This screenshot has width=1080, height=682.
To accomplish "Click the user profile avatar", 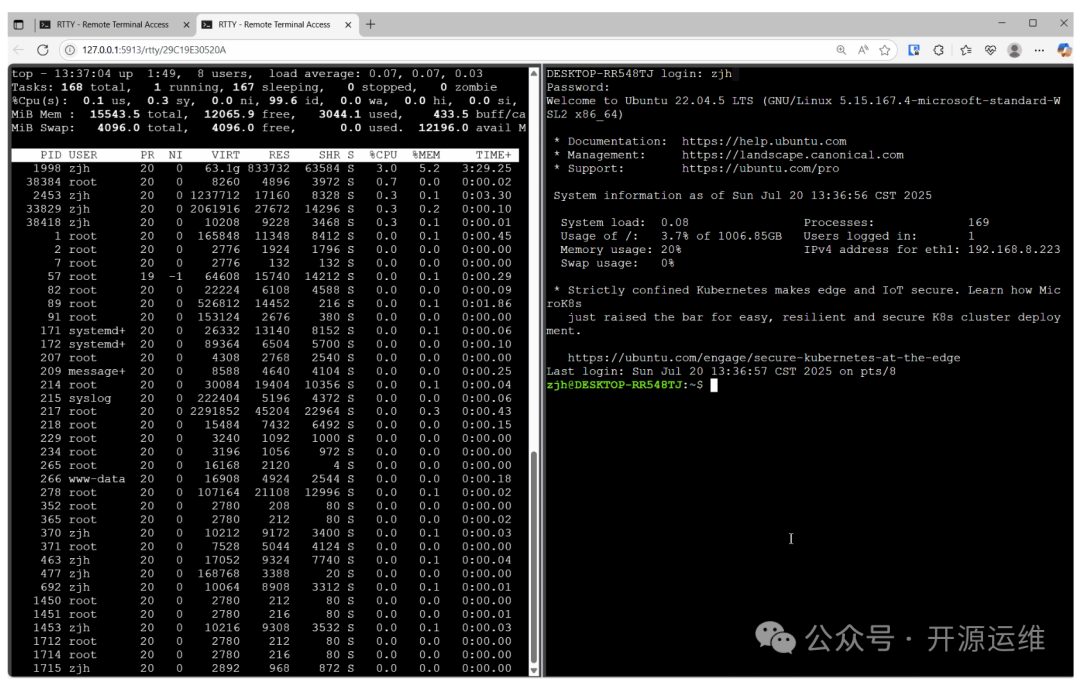I will (x=1014, y=50).
